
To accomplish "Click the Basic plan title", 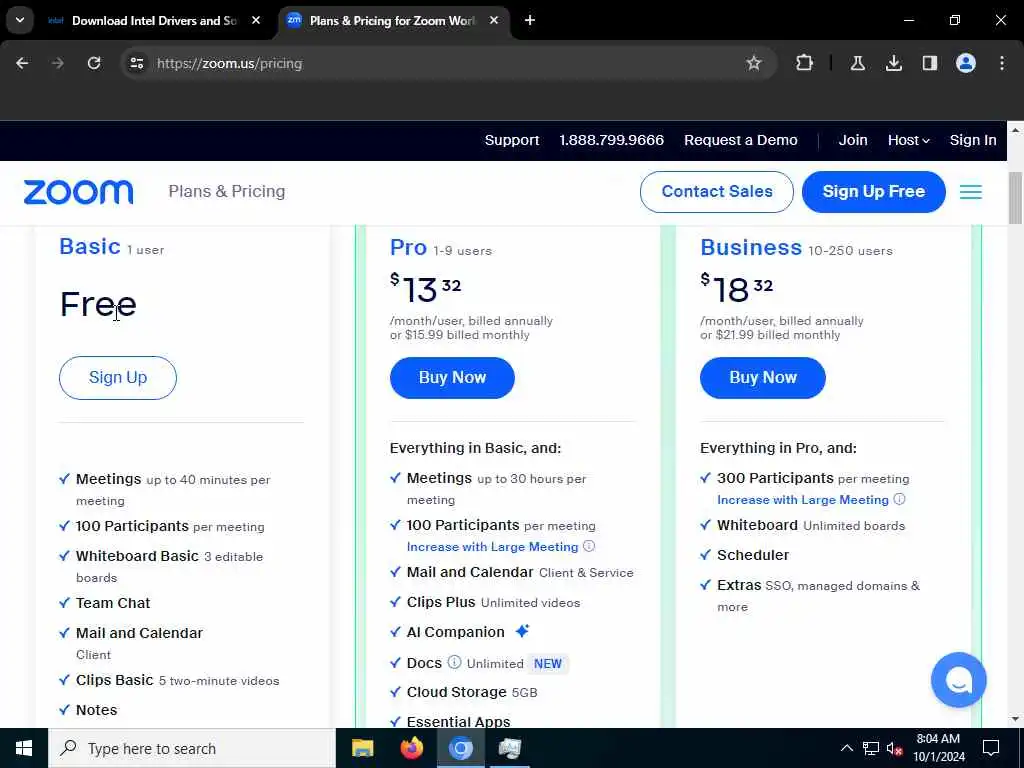I will pos(90,247).
